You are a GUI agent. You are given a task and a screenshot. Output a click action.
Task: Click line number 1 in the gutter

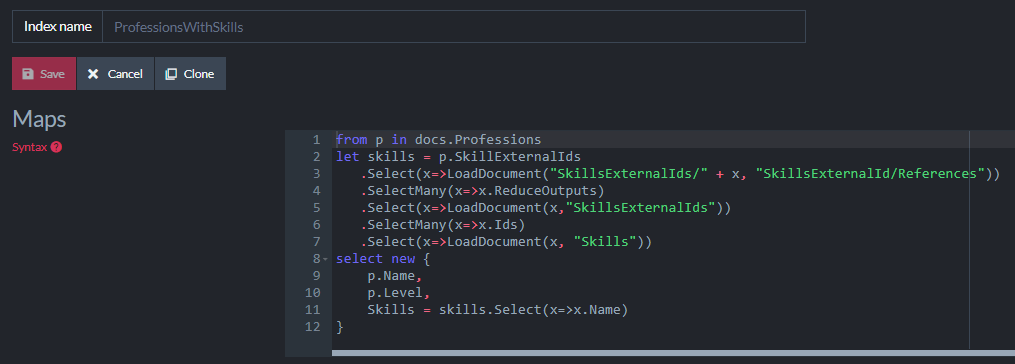(x=316, y=139)
